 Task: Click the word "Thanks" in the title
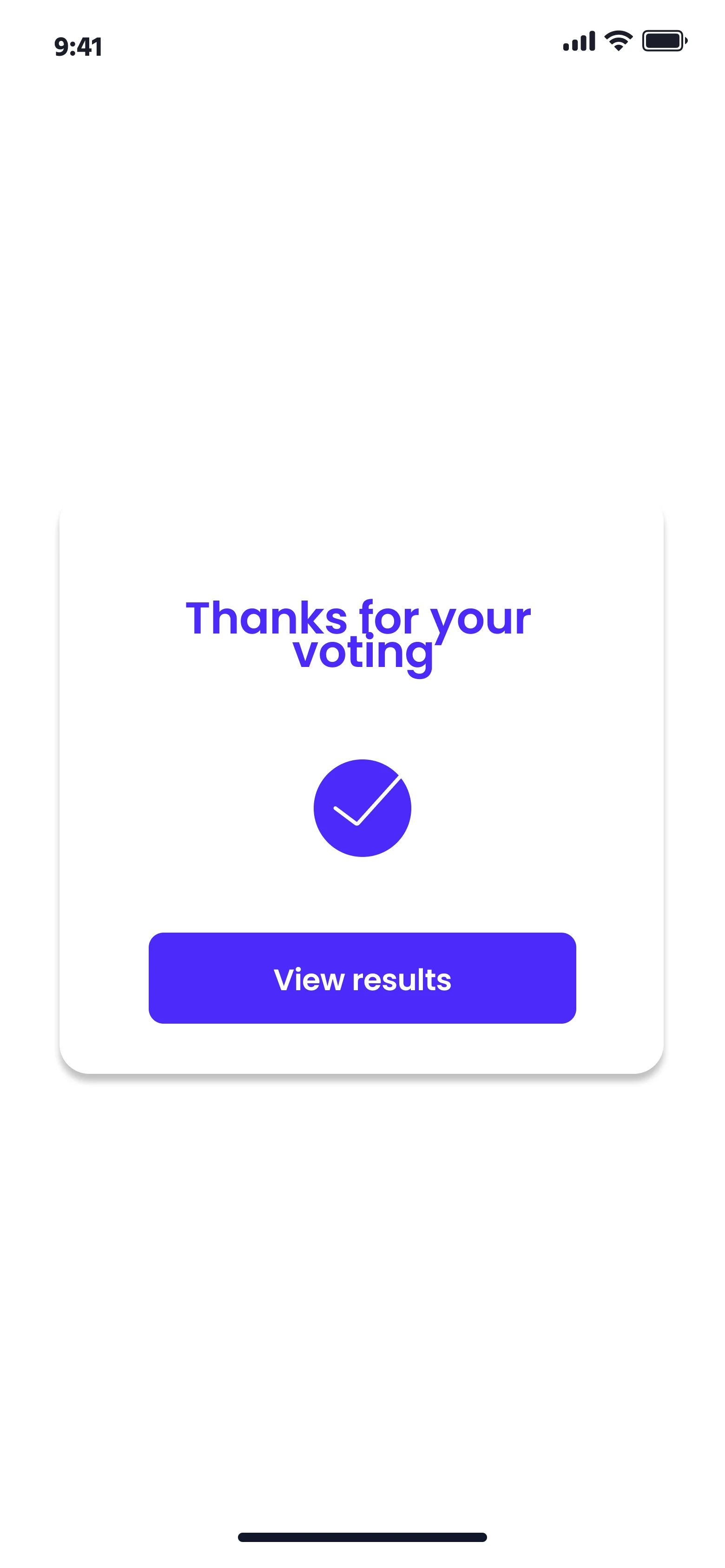[x=266, y=618]
